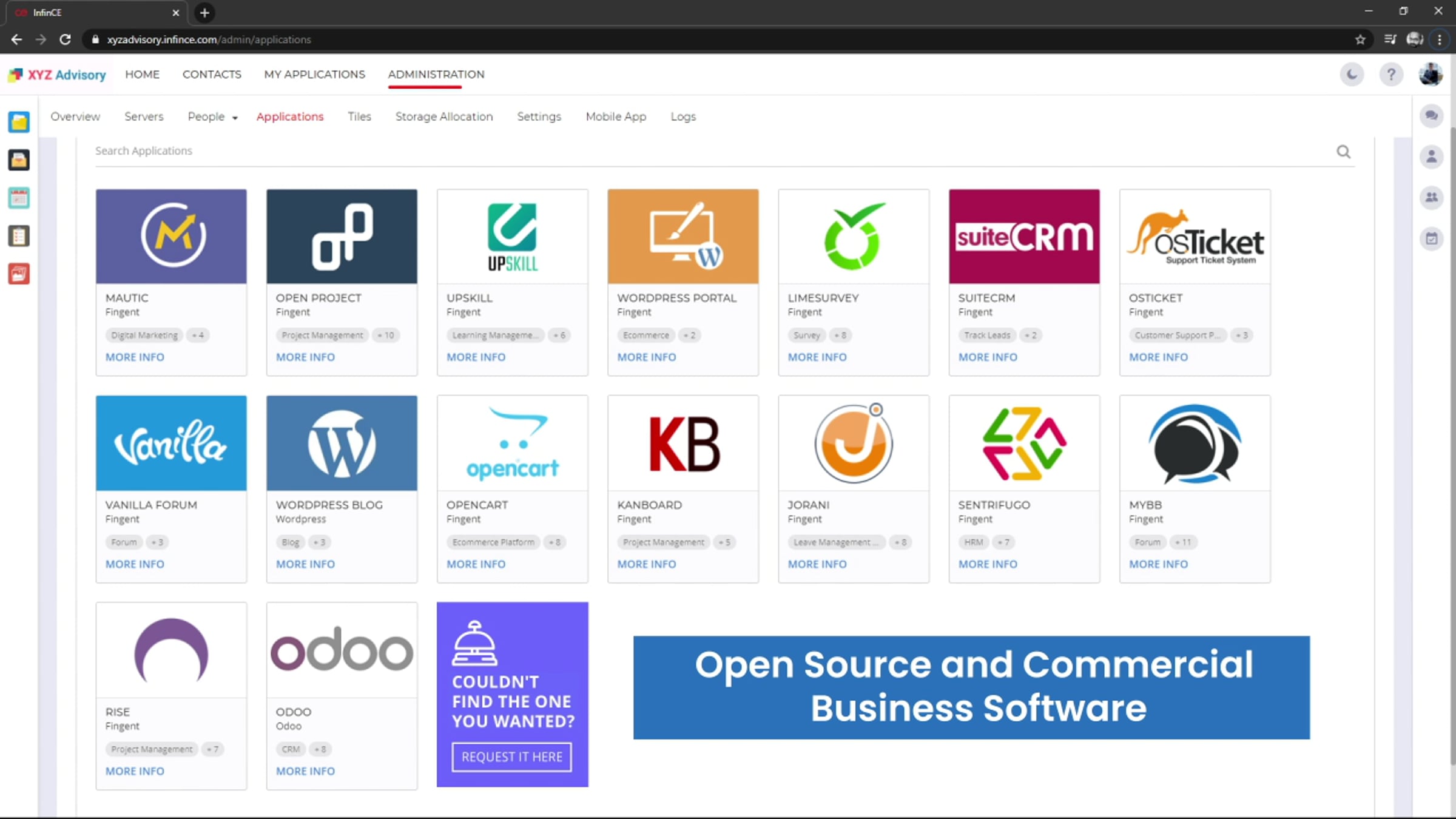Click the single person icon in right sidebar
Image resolution: width=1456 pixels, height=819 pixels.
pos(1432,157)
